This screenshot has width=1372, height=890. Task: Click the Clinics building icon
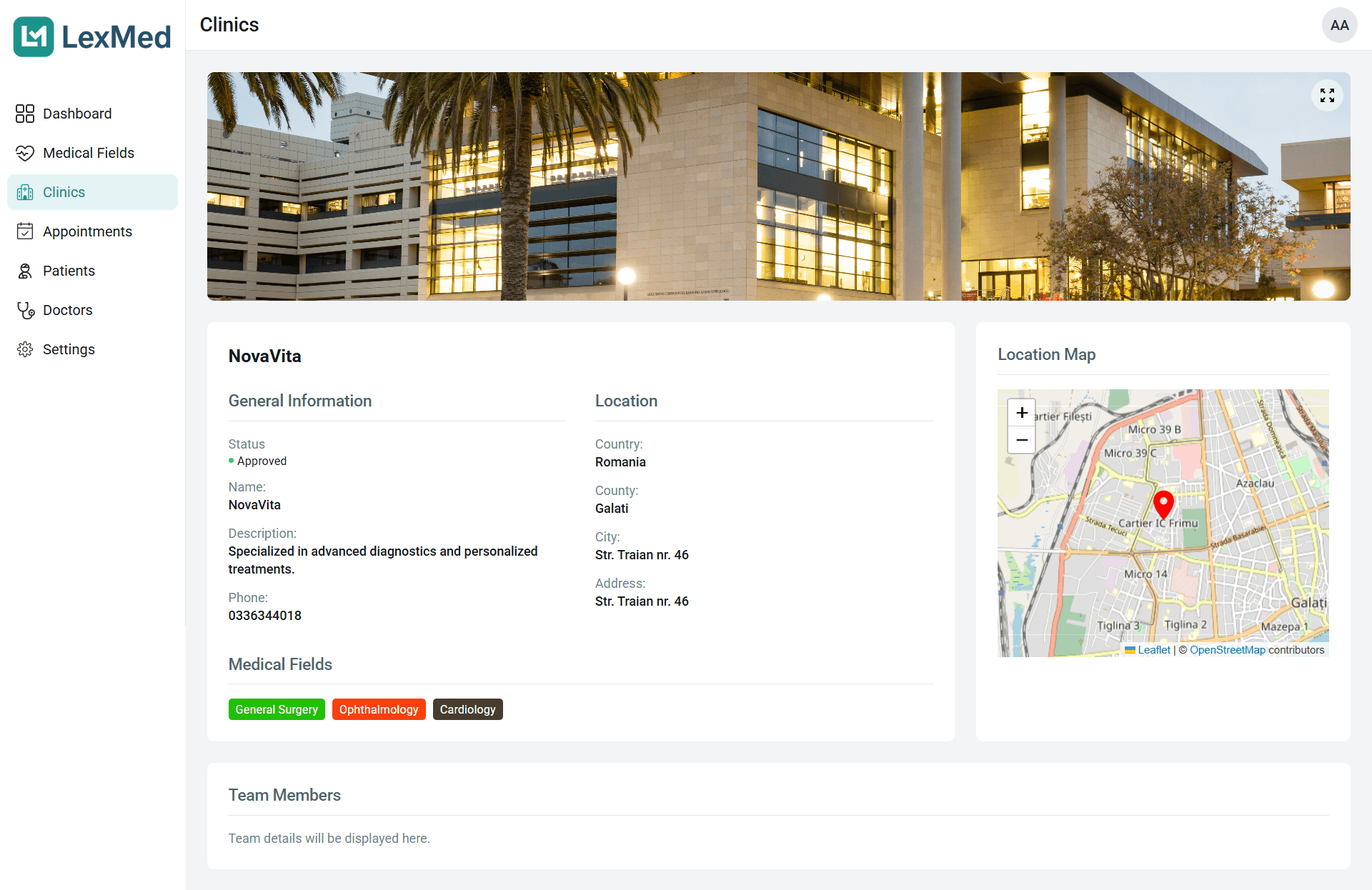(25, 192)
